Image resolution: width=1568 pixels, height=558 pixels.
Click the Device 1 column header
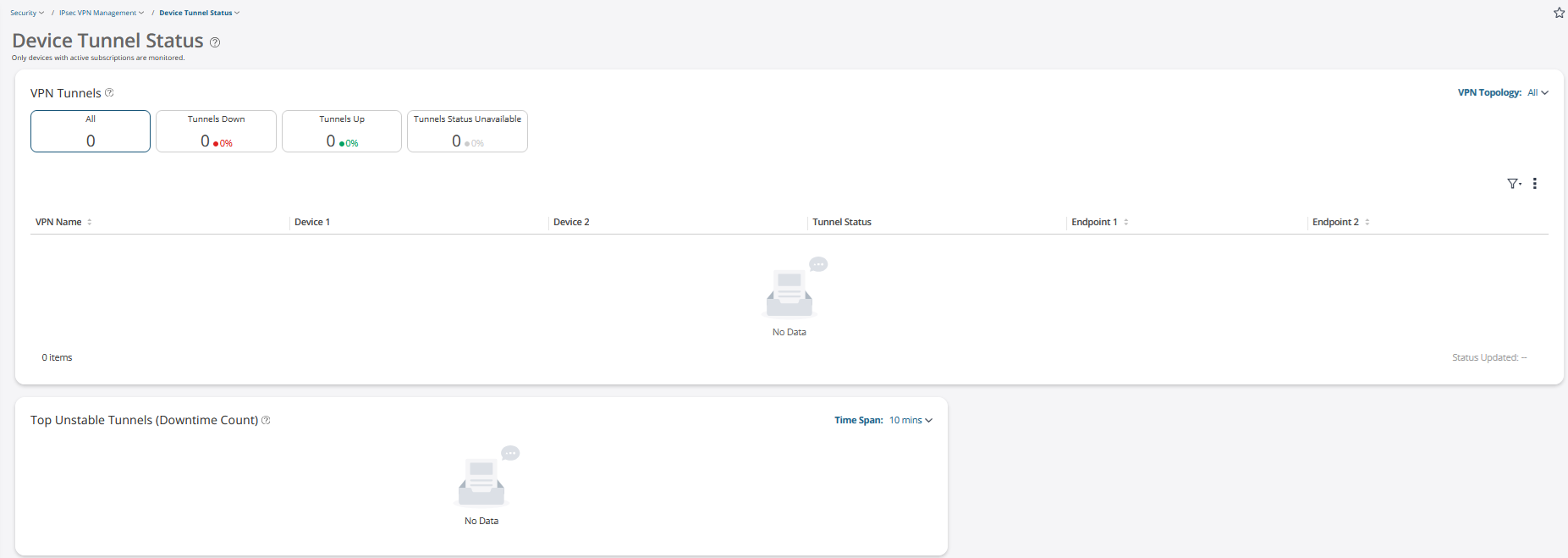312,222
